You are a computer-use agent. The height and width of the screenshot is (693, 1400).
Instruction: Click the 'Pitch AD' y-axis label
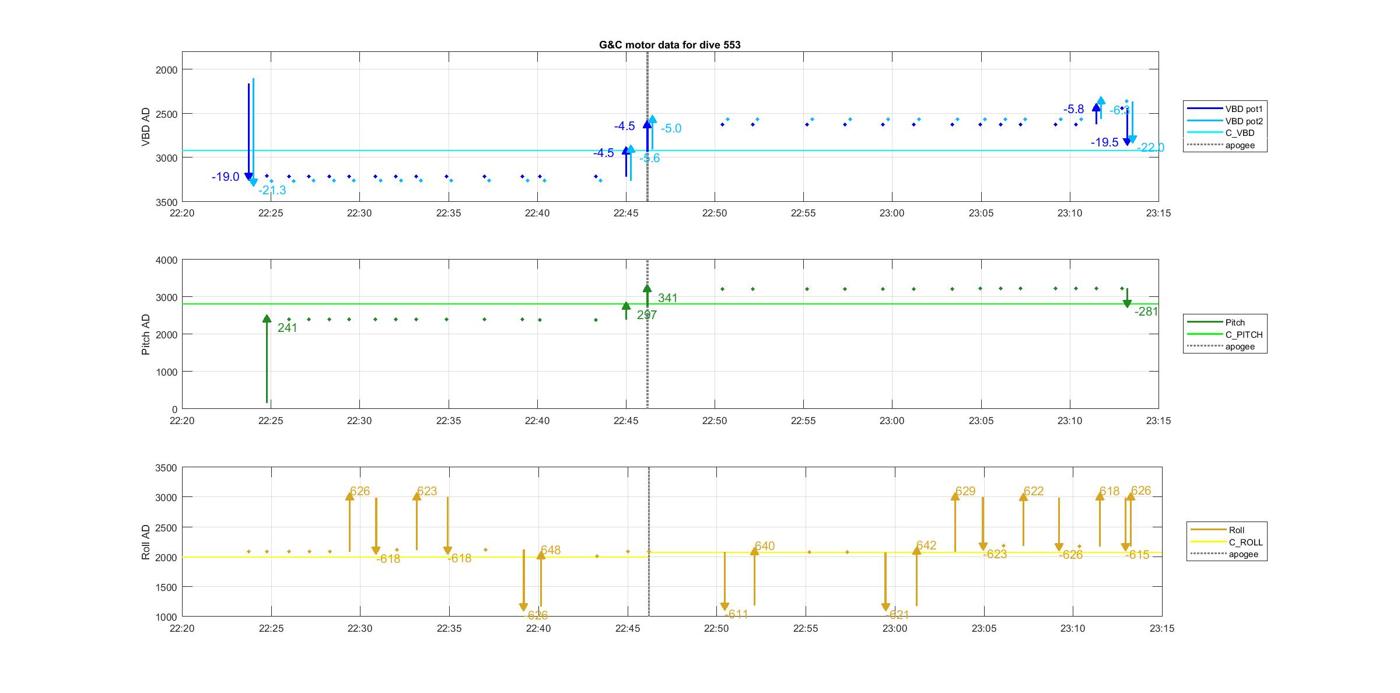click(x=146, y=334)
